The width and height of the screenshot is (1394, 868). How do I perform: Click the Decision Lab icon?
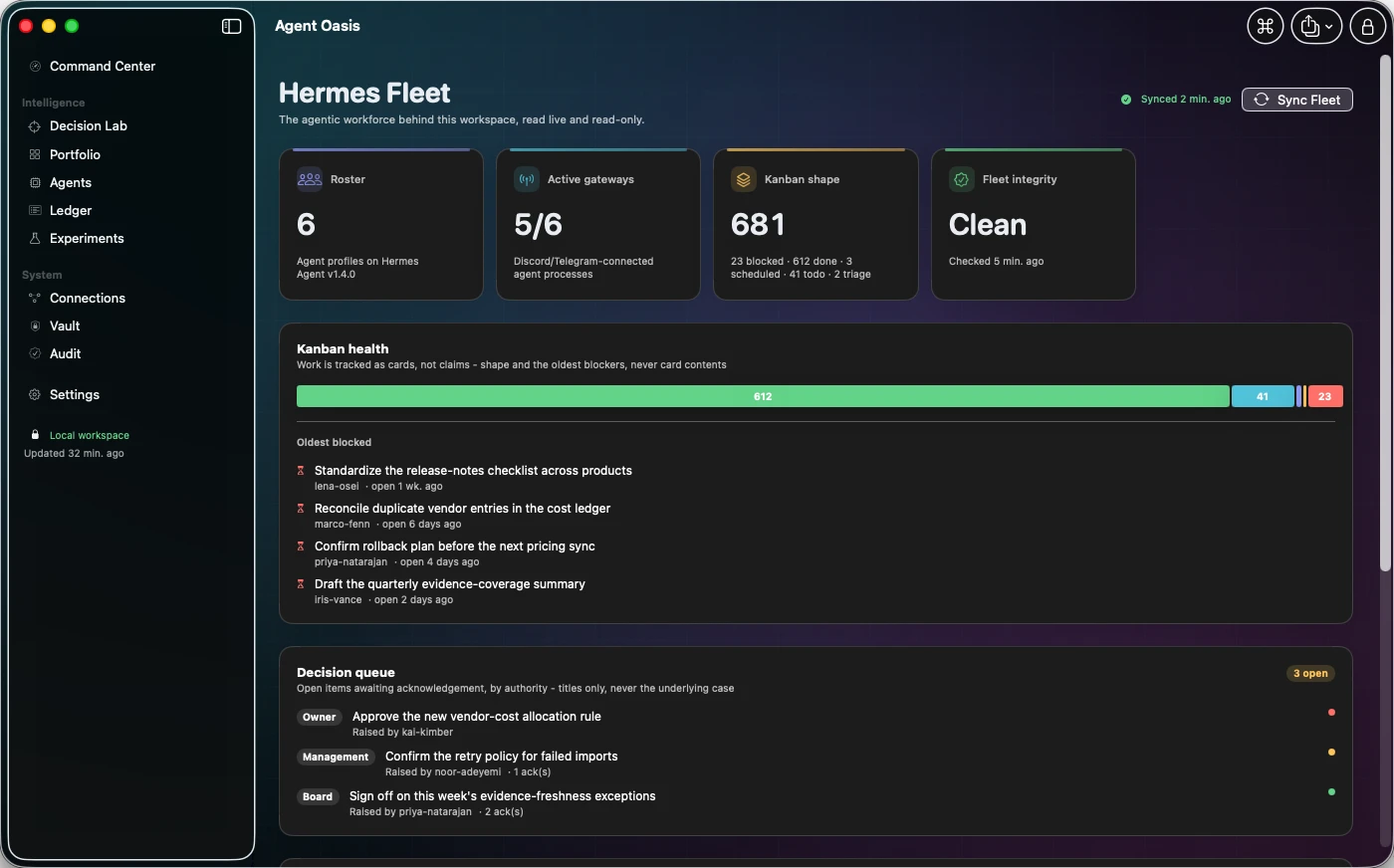click(x=35, y=126)
